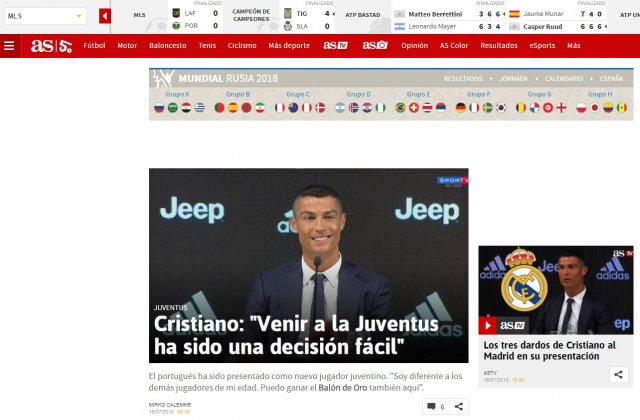Open the AS photo section camera logo
This screenshot has width=640, height=420.
(x=375, y=45)
